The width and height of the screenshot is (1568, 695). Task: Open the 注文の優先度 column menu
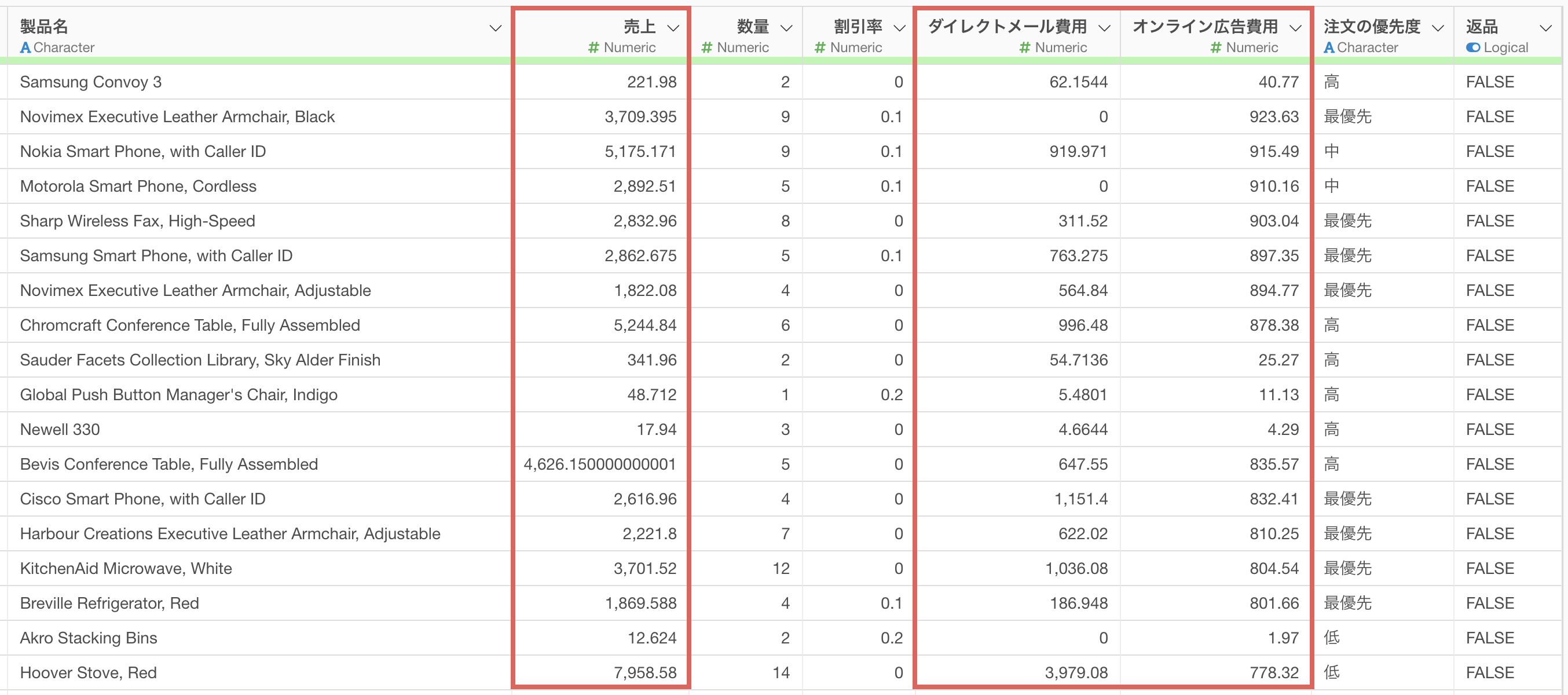pyautogui.click(x=1438, y=28)
